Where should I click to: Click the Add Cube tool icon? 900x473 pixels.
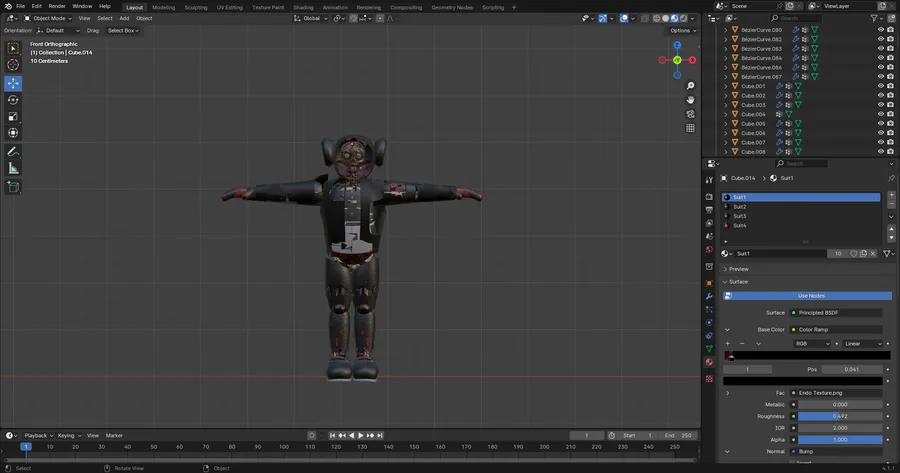pos(13,186)
